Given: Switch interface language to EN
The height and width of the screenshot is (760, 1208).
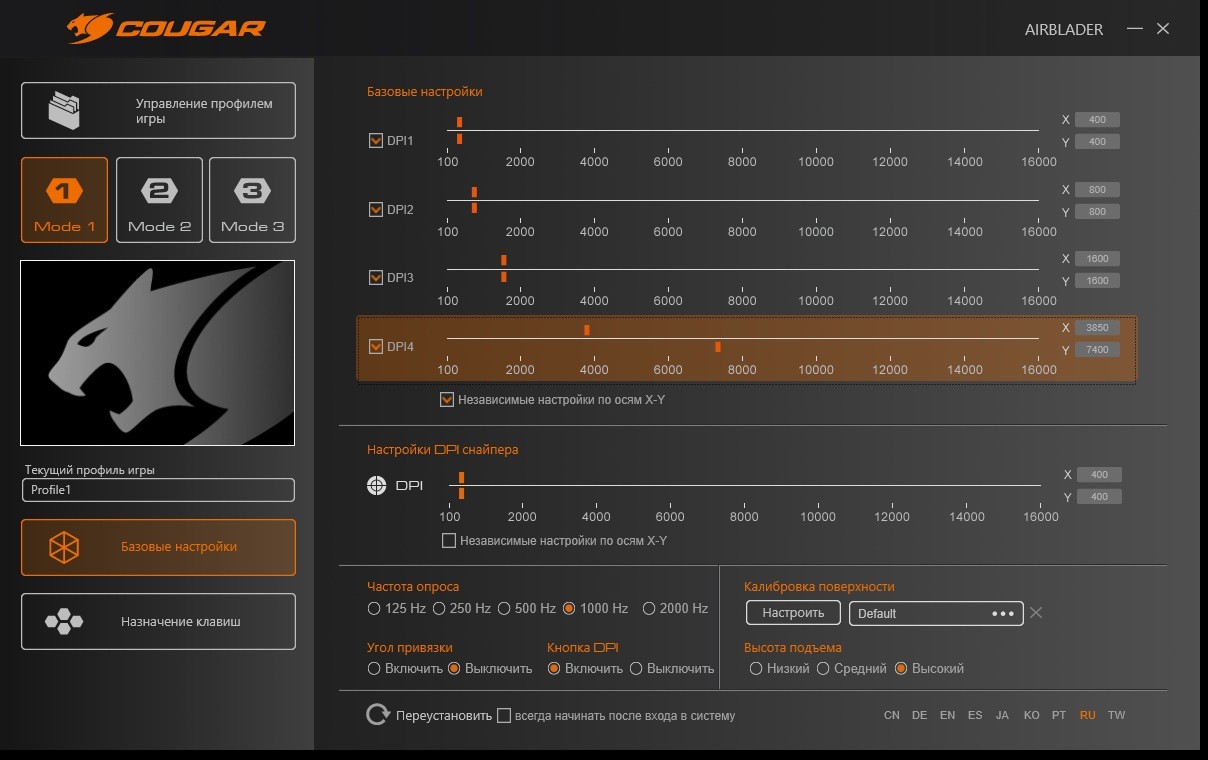Looking at the screenshot, I should [947, 716].
